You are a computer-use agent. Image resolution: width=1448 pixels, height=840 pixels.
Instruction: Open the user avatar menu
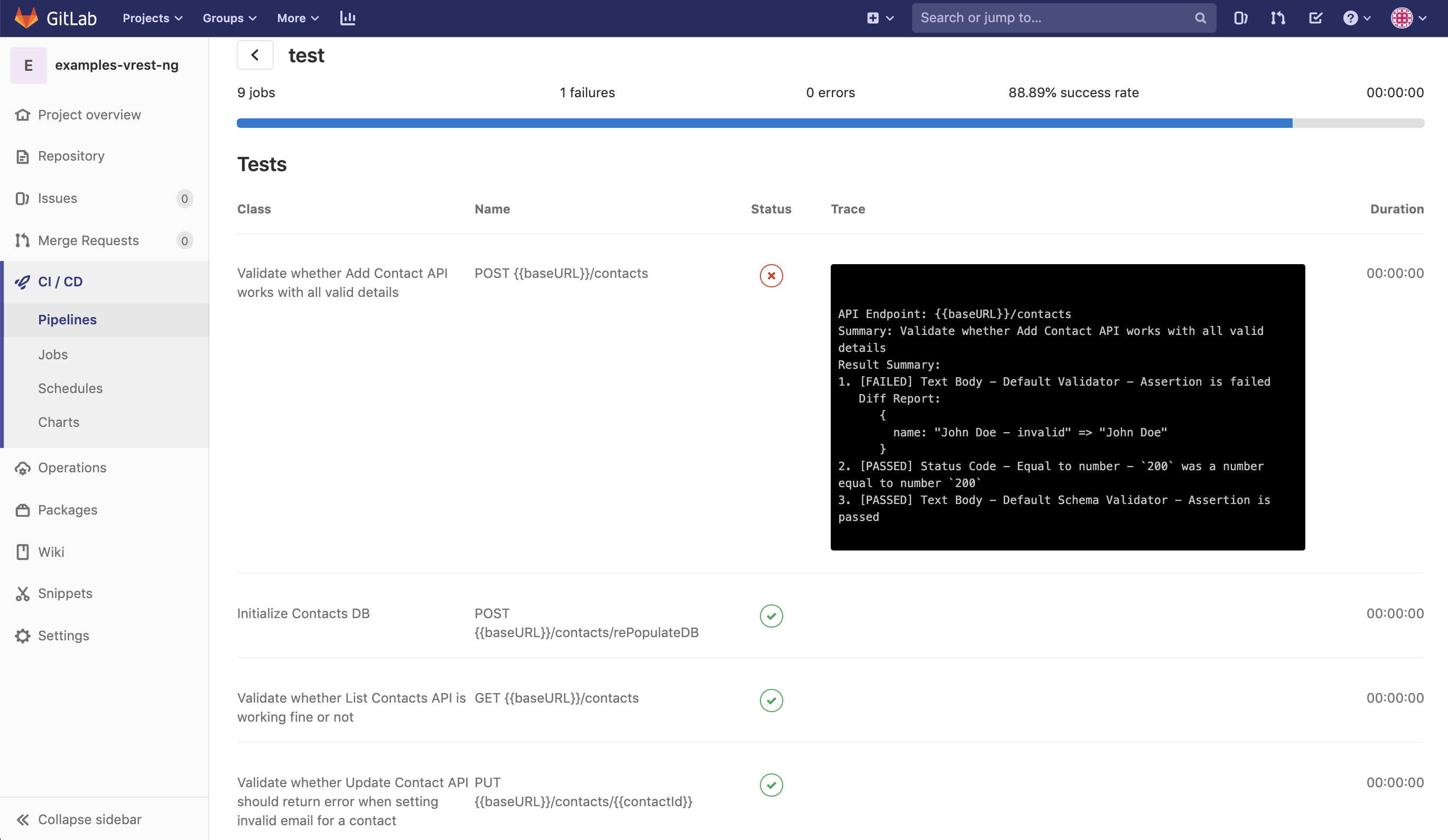click(1408, 18)
